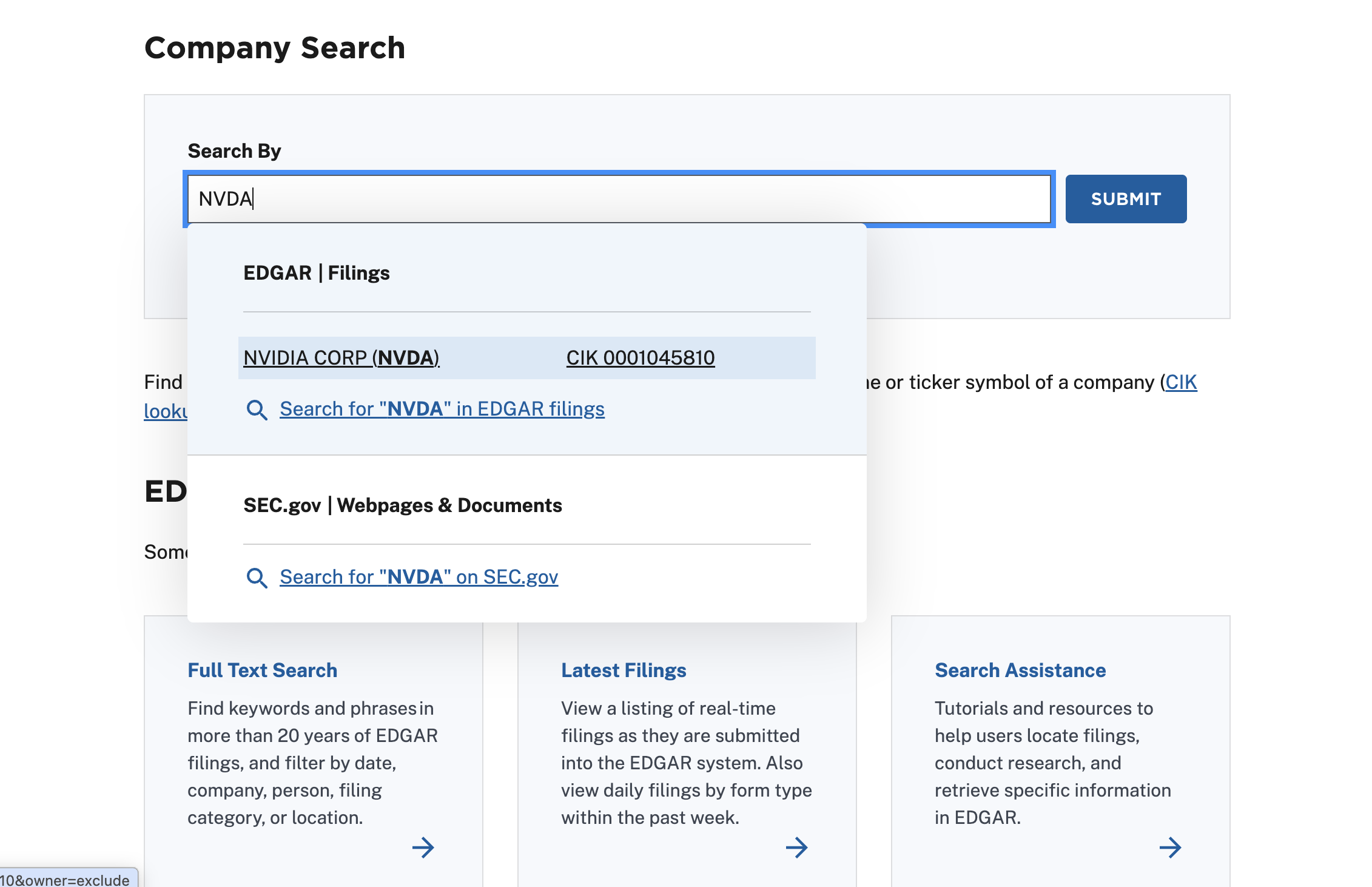This screenshot has height=887, width=1372.
Task: Click magnifier icon beside EDGAR filings search
Action: [x=257, y=410]
